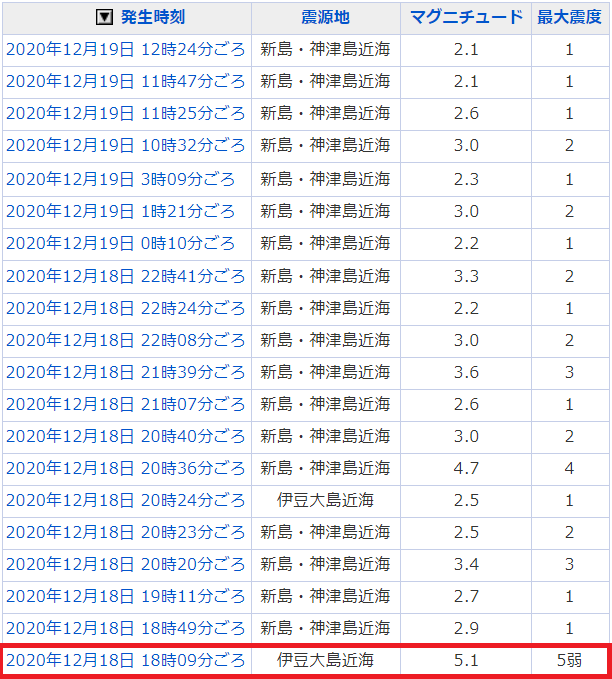Sort by 震源地 column header
This screenshot has width=612, height=679.
[325, 17]
